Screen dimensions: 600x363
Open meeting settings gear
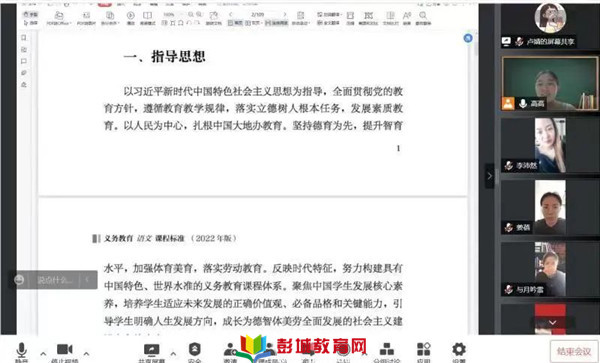[x=459, y=351]
